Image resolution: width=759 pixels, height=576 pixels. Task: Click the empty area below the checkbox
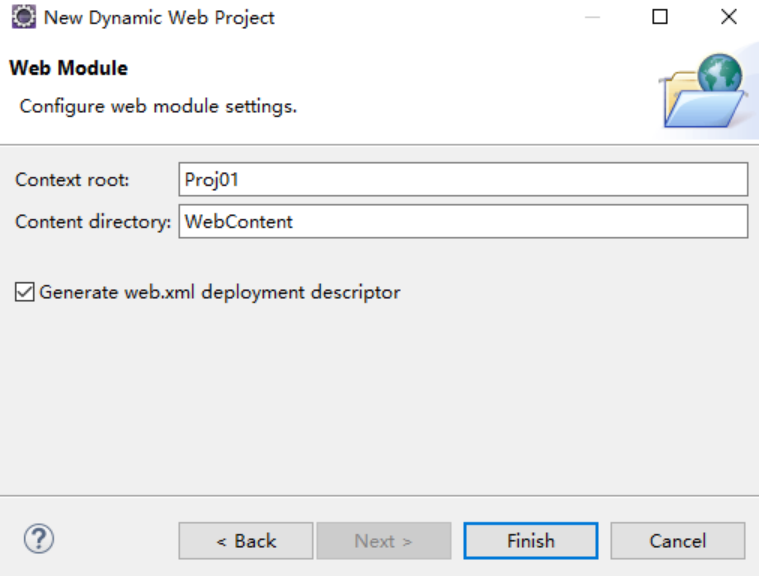coord(380,397)
